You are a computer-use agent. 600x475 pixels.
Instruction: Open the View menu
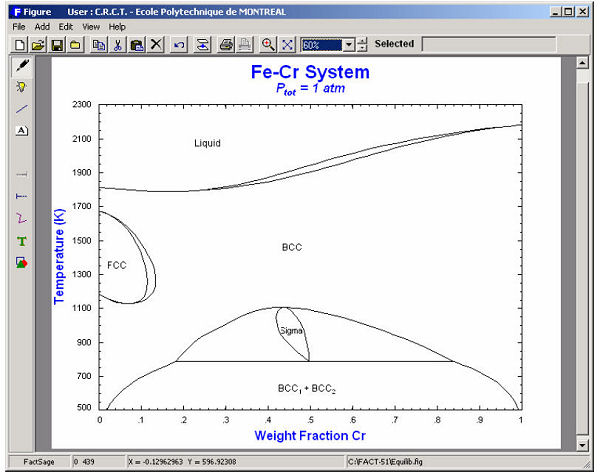point(91,26)
